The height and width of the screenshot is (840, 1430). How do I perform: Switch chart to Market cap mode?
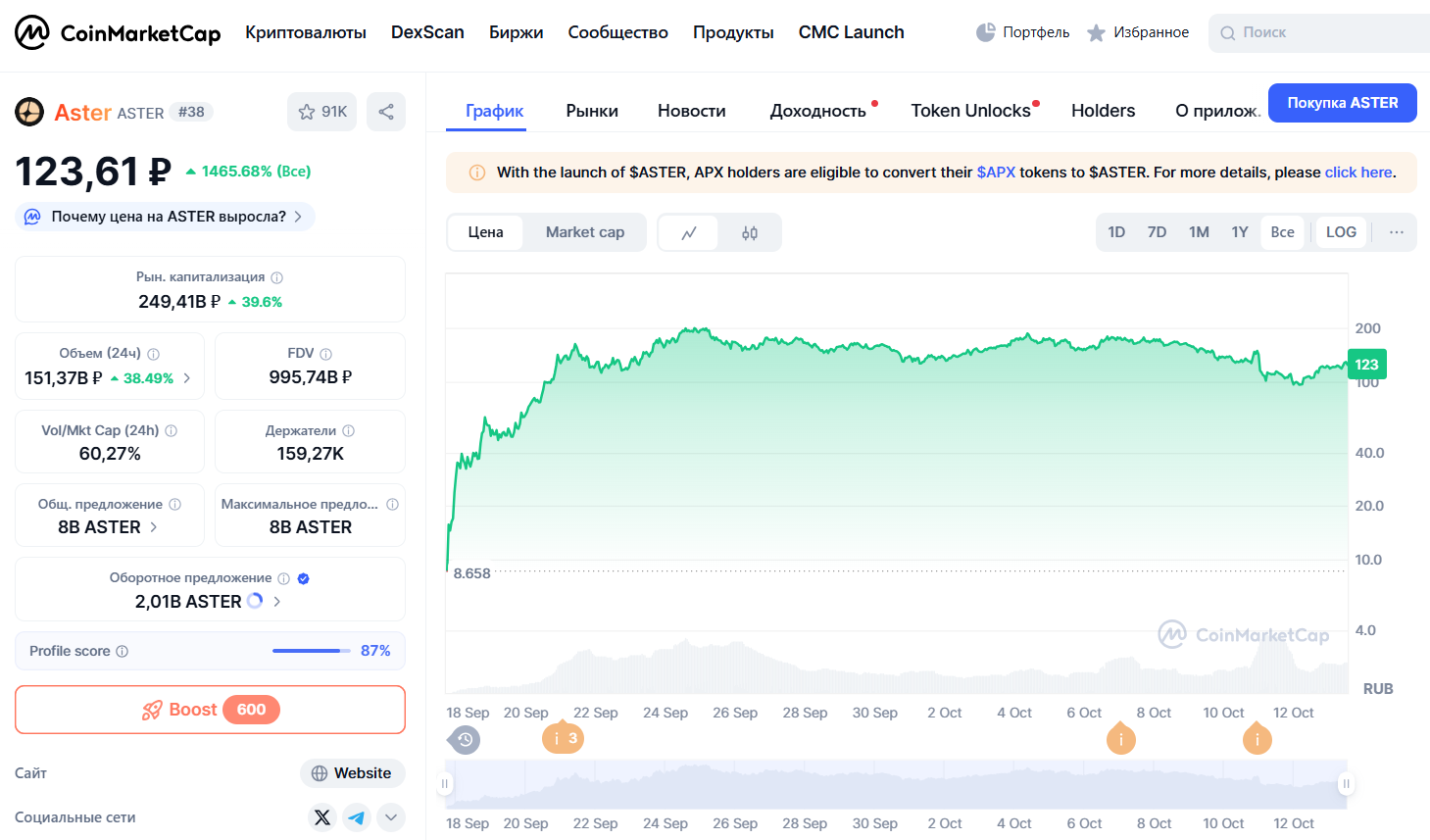tap(584, 232)
